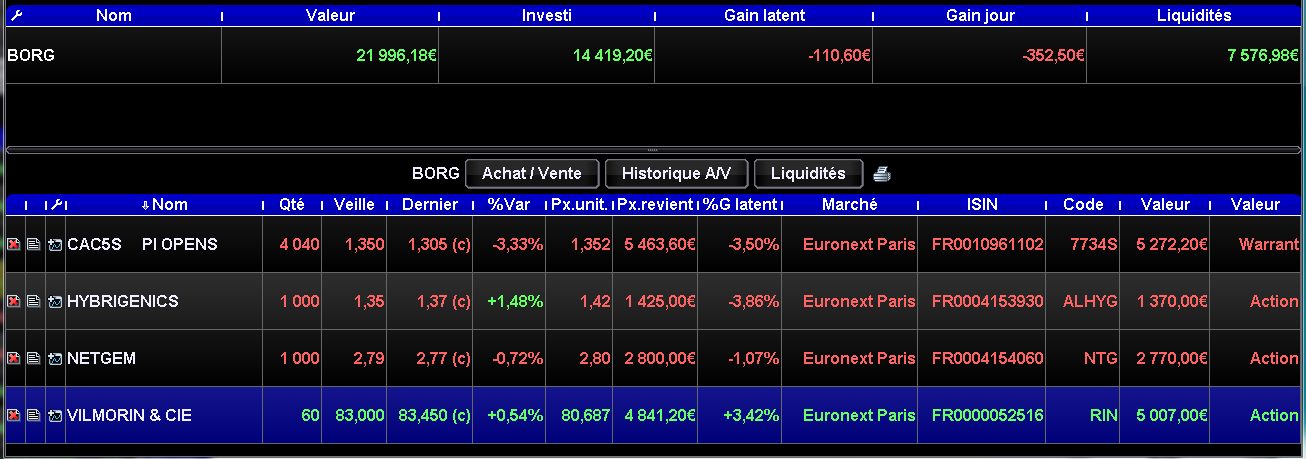Select the NETGEM row name
The height and width of the screenshot is (459, 1306).
pyautogui.click(x=102, y=358)
